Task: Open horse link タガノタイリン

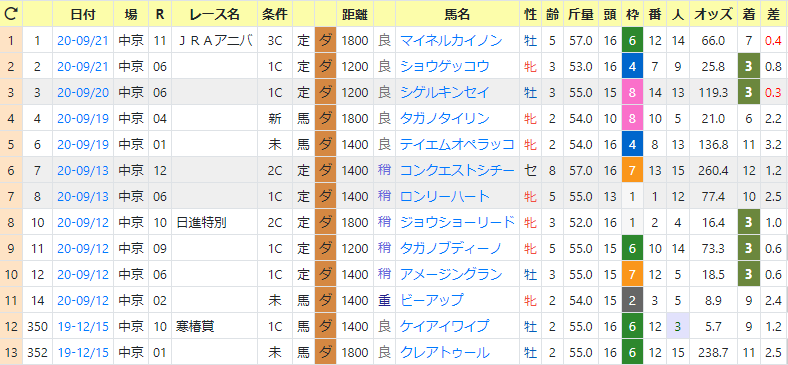Action: pos(444,119)
